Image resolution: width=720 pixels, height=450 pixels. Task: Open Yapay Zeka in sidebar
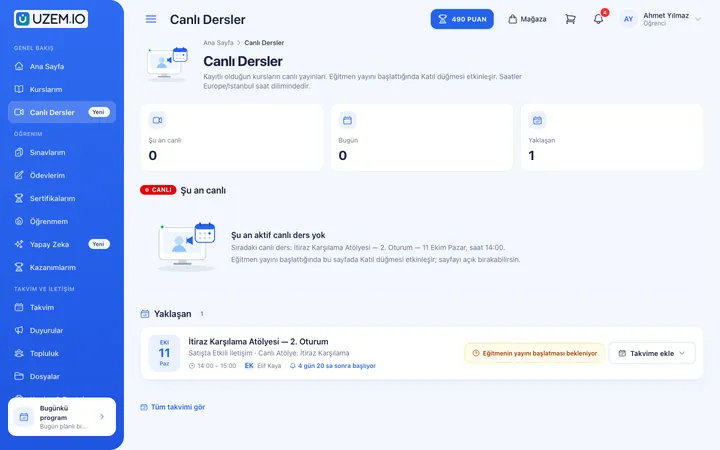click(62, 244)
